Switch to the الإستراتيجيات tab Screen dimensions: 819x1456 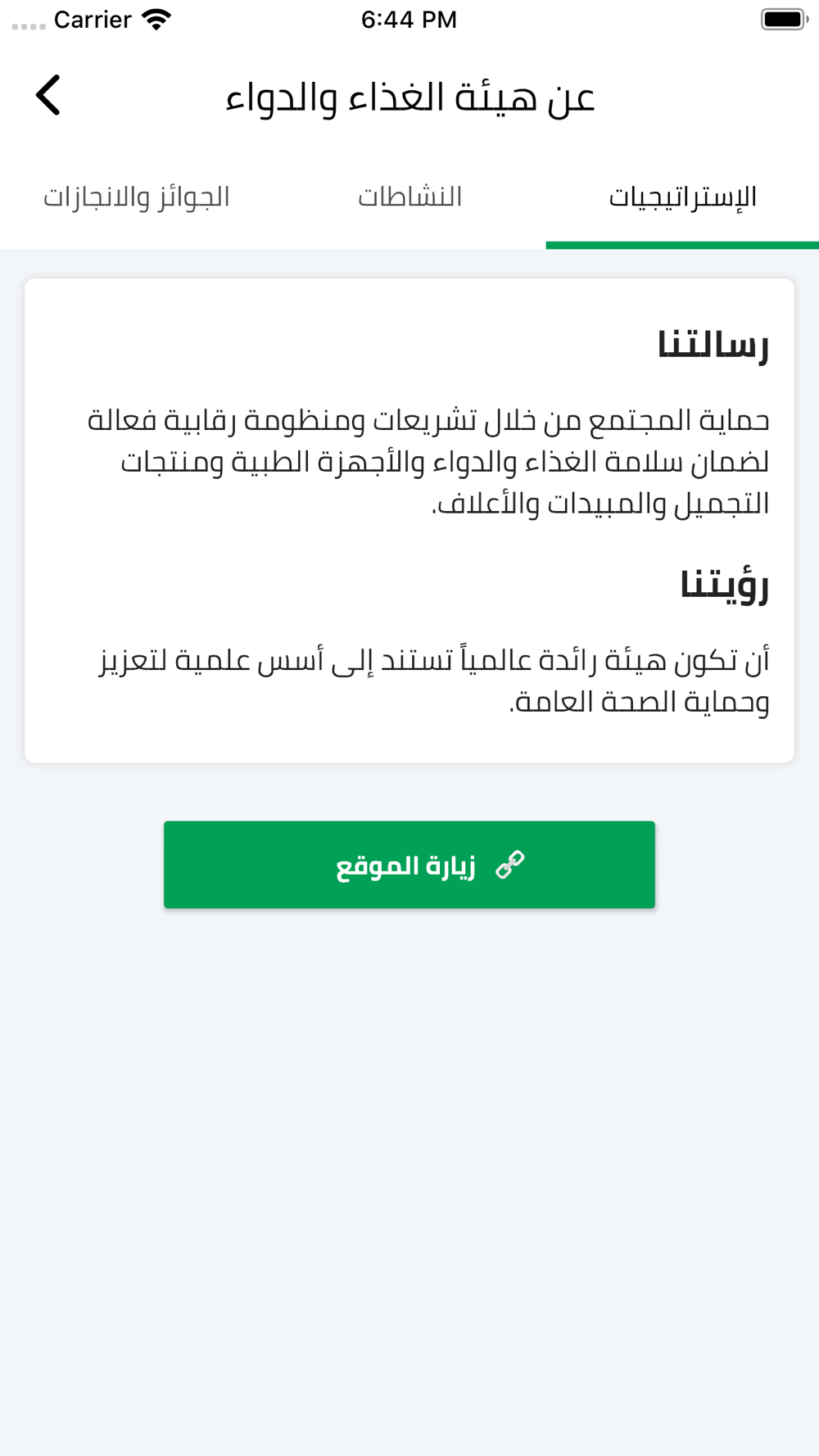[x=682, y=197]
